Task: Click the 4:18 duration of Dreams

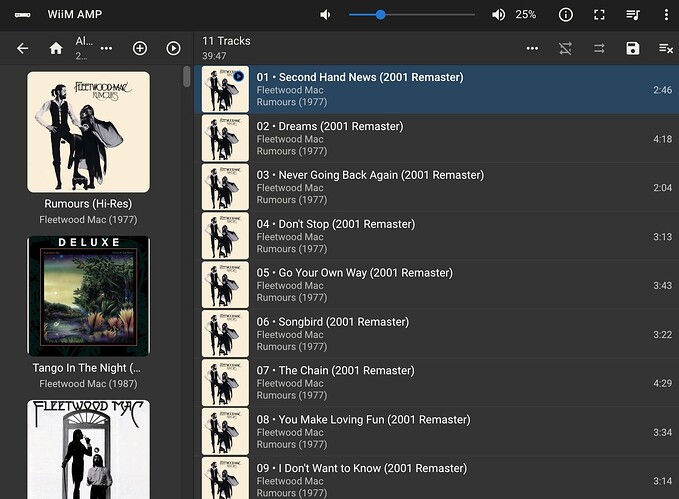Action: 663,139
